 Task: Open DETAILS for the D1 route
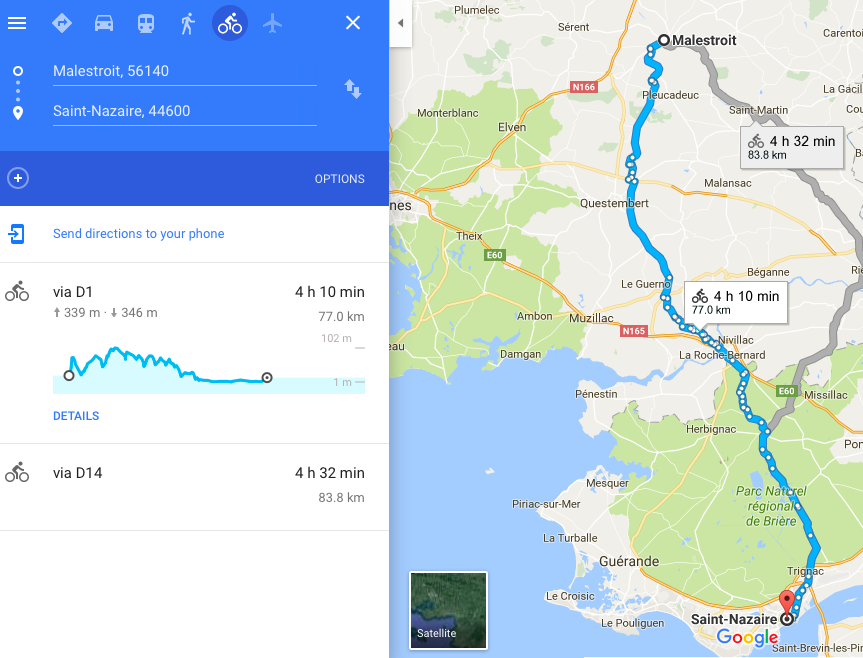point(76,416)
